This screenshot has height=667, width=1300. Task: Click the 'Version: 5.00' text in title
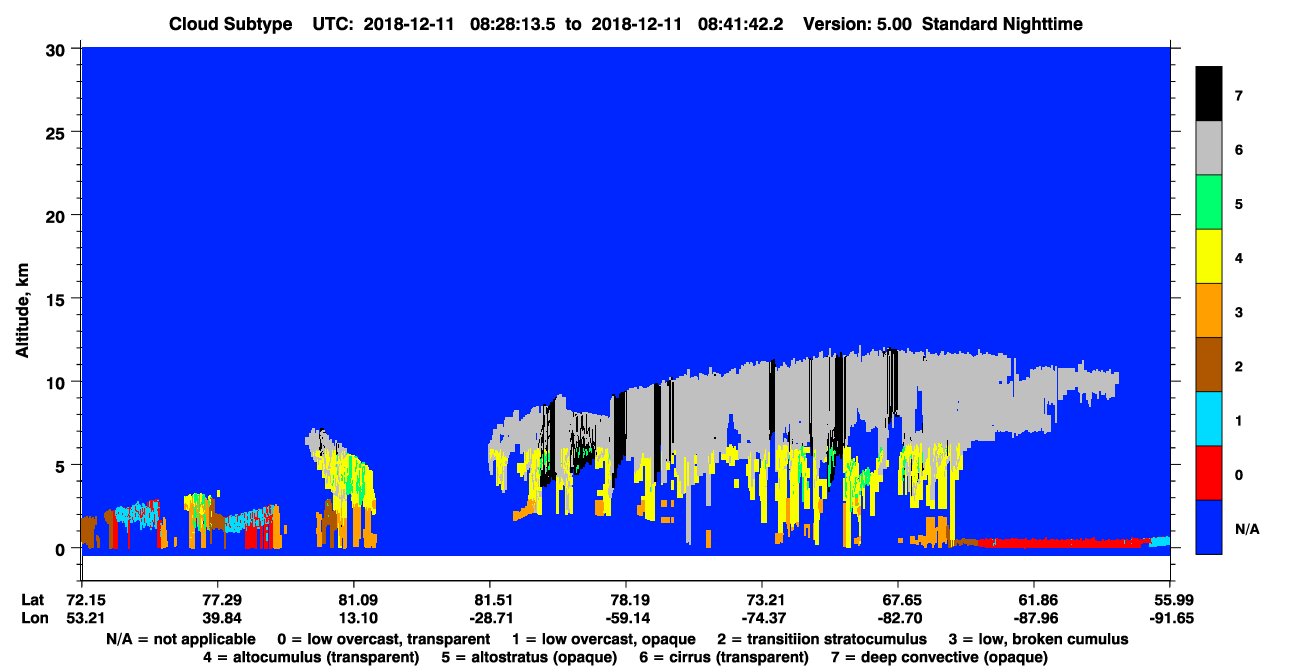coord(857,24)
